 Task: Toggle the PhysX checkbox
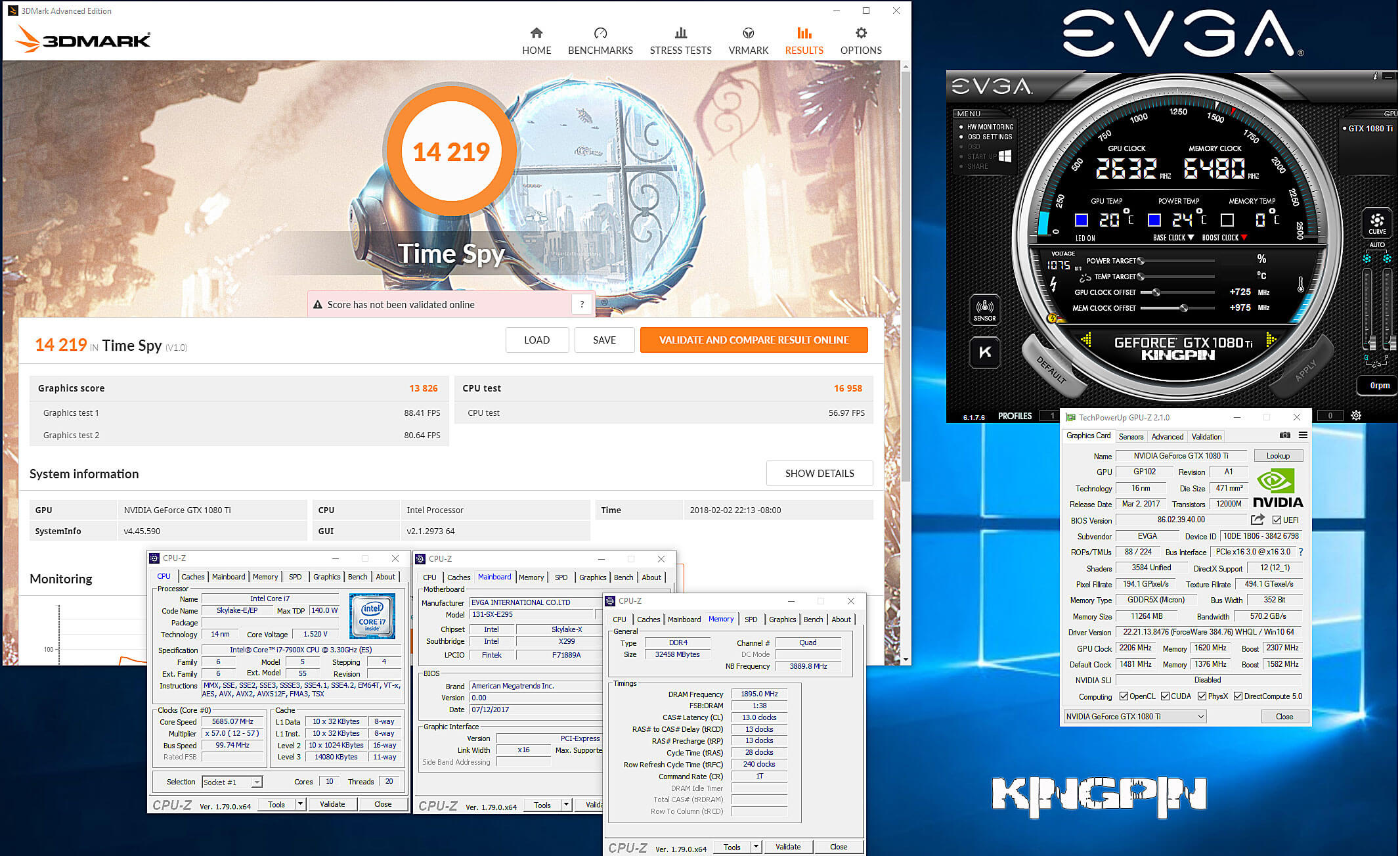pyautogui.click(x=1202, y=696)
